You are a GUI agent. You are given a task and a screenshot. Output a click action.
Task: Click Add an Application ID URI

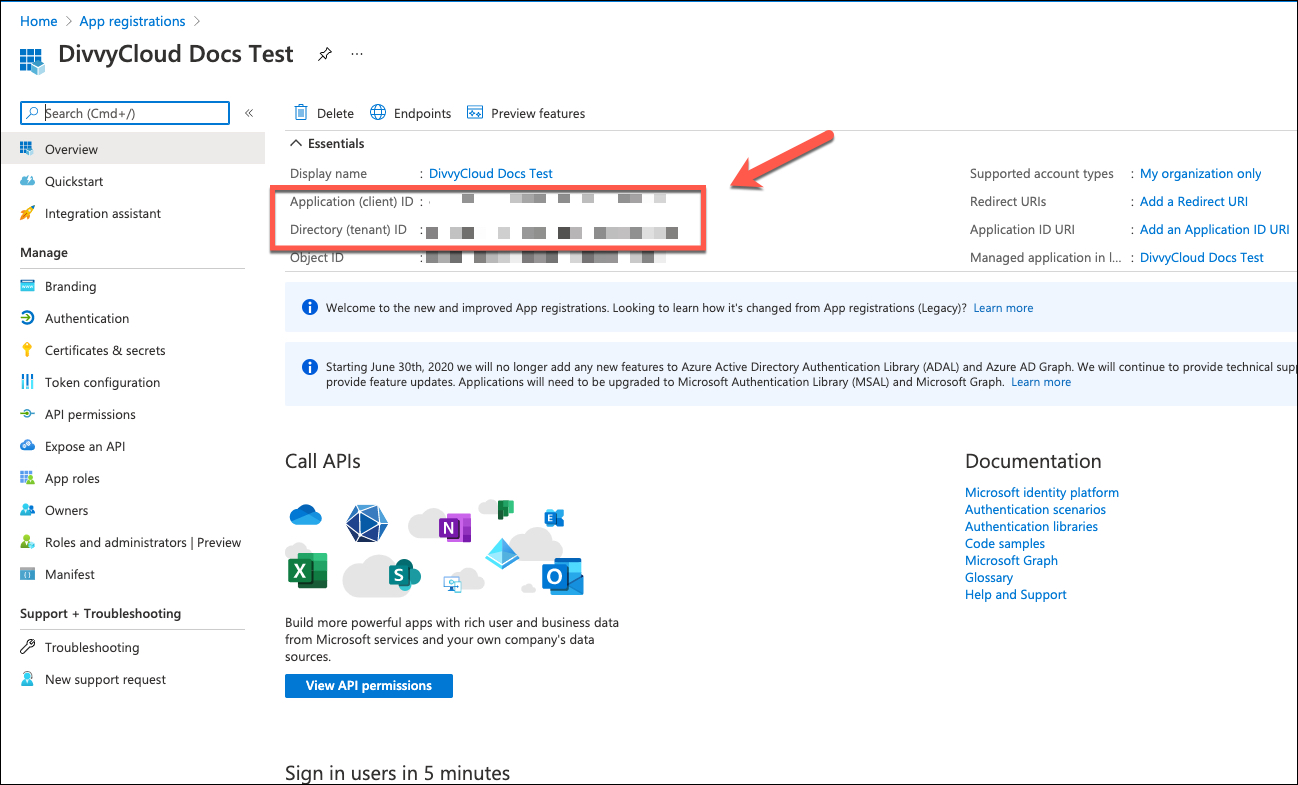1215,229
